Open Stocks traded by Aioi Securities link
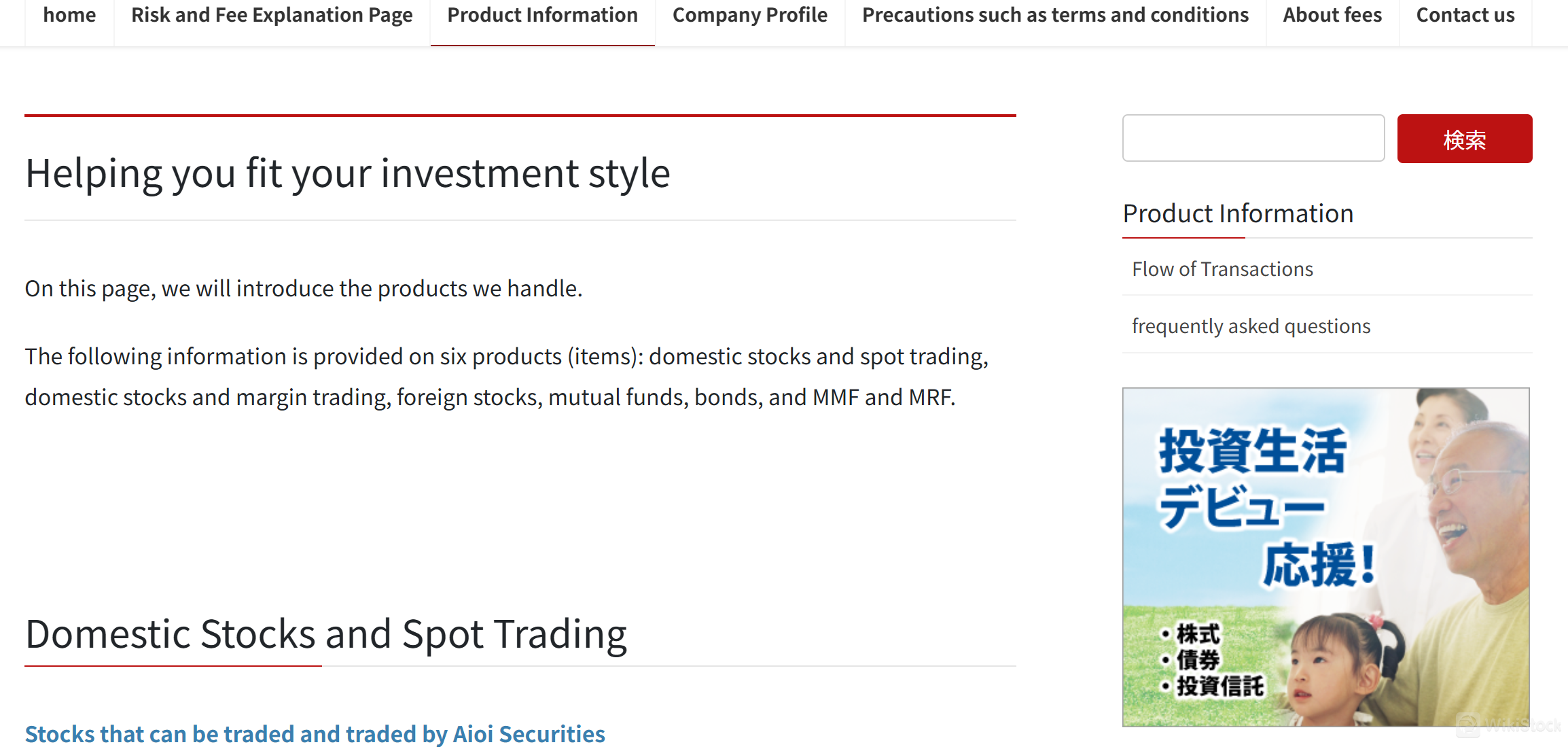1568x749 pixels. (315, 734)
